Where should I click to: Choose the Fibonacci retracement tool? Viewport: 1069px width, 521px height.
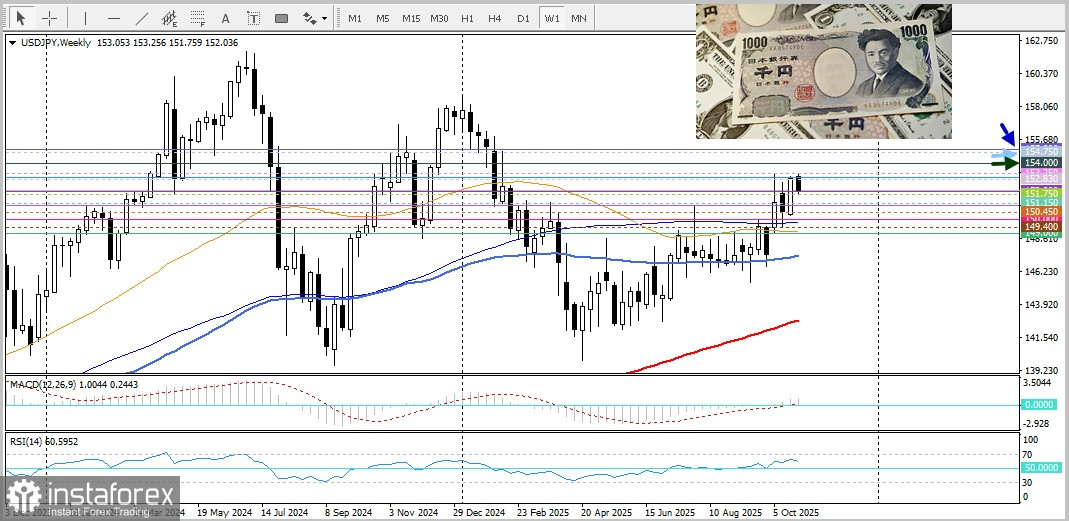point(198,18)
